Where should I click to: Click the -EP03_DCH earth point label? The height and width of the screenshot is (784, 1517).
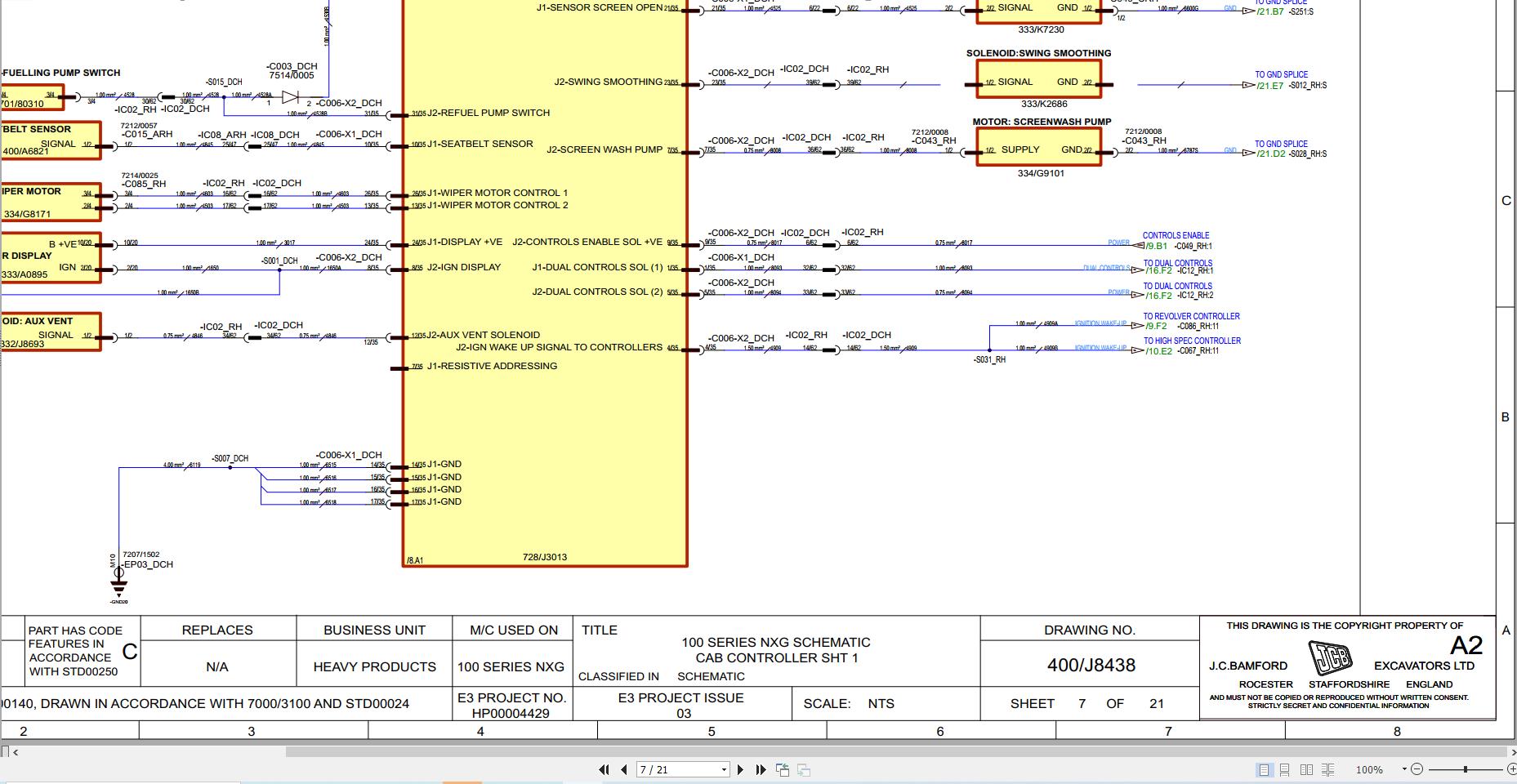tap(148, 564)
